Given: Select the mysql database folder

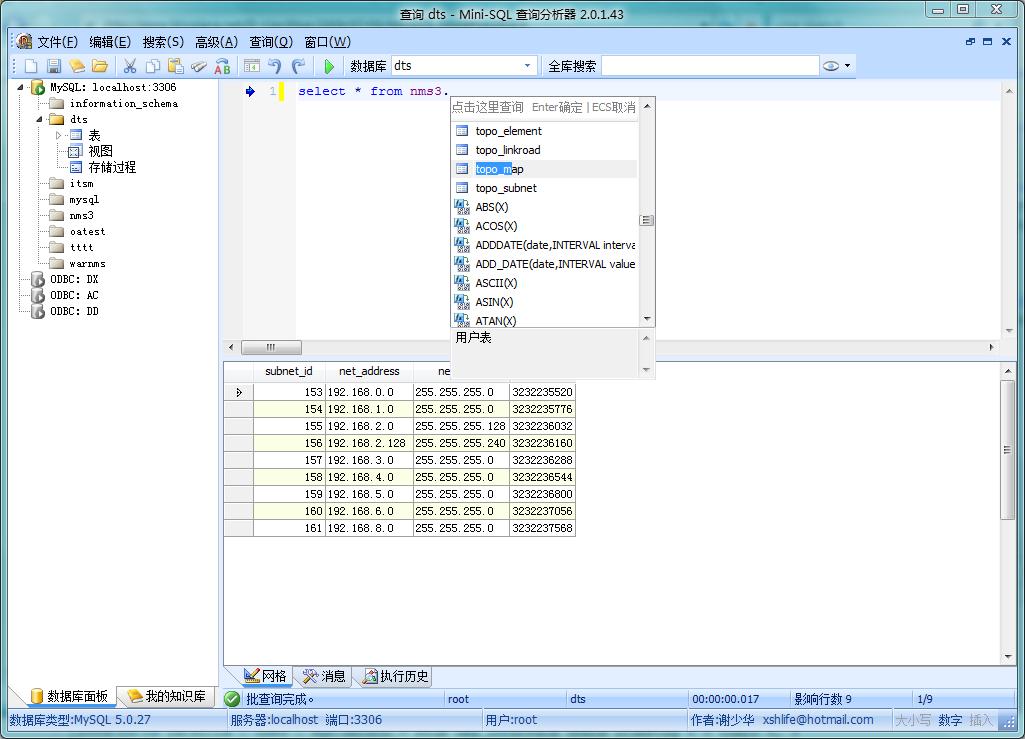Looking at the screenshot, I should [84, 199].
